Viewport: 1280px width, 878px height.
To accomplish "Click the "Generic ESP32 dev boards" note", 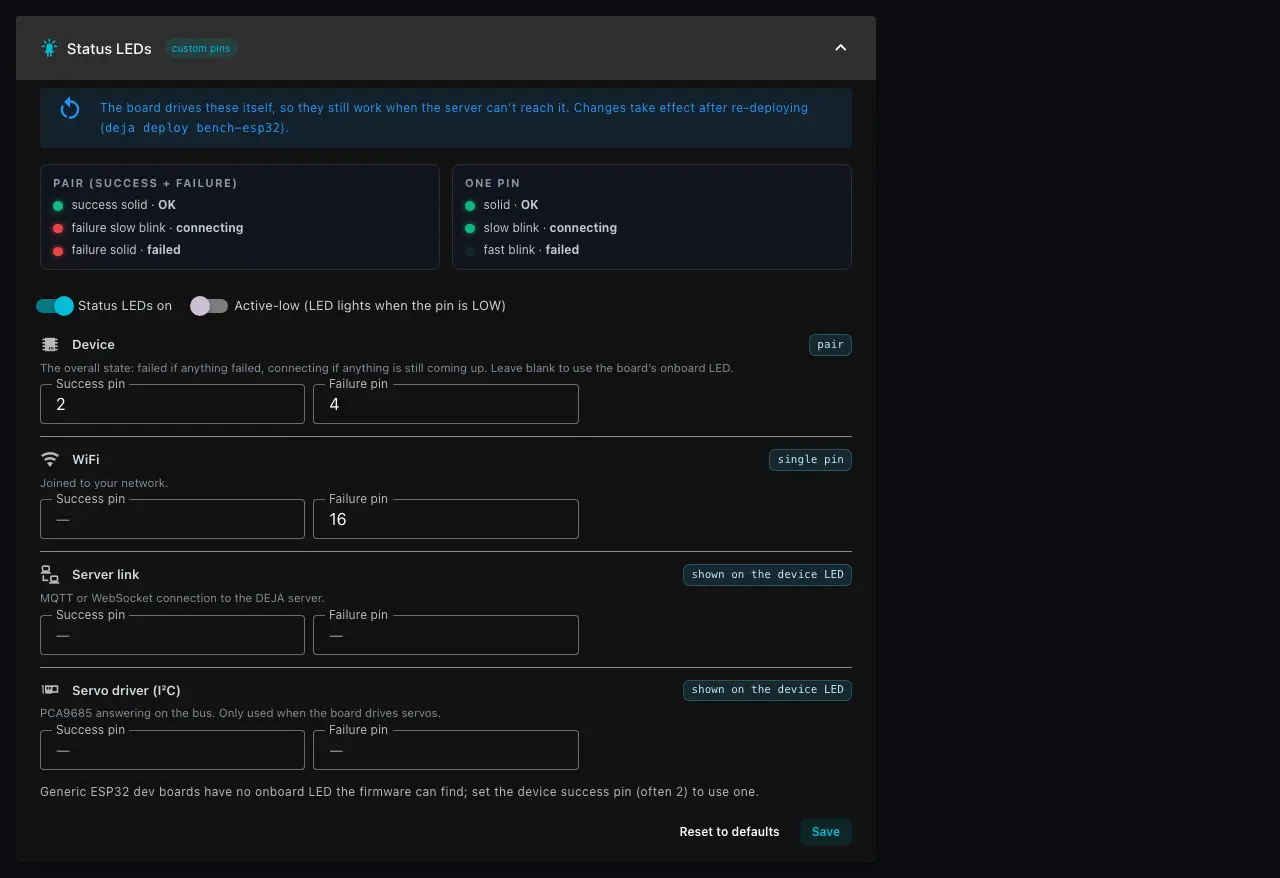I will [399, 792].
